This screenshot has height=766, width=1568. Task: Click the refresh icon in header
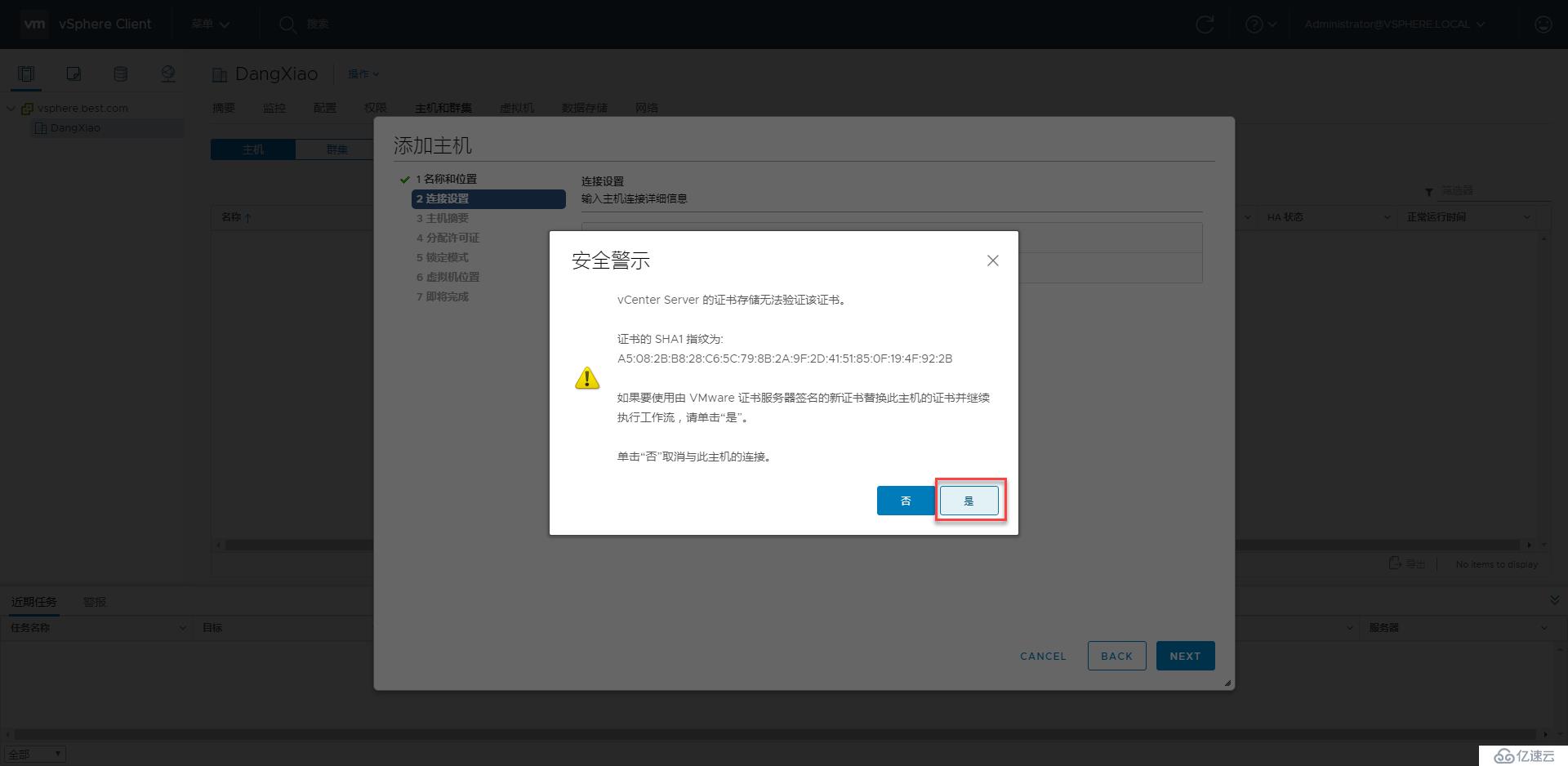point(1205,24)
